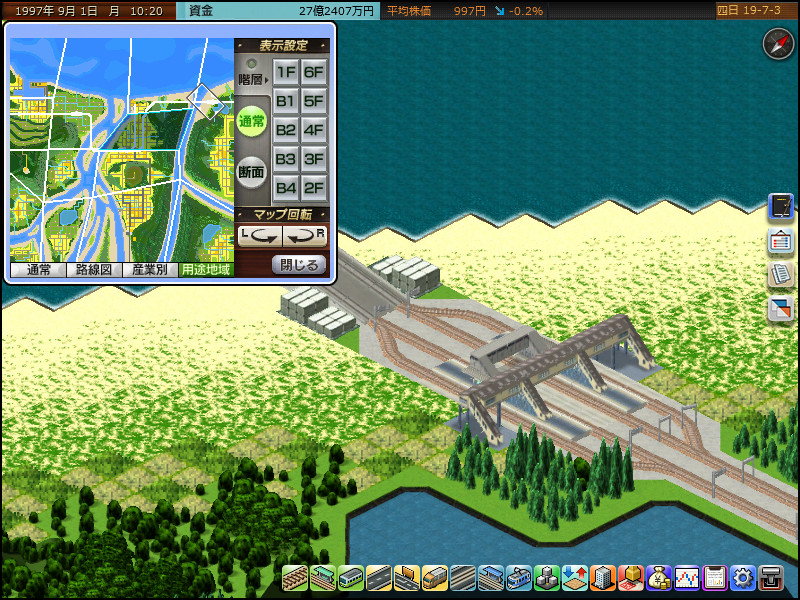Select the railway track laying tool
The width and height of the screenshot is (800, 600).
295,578
